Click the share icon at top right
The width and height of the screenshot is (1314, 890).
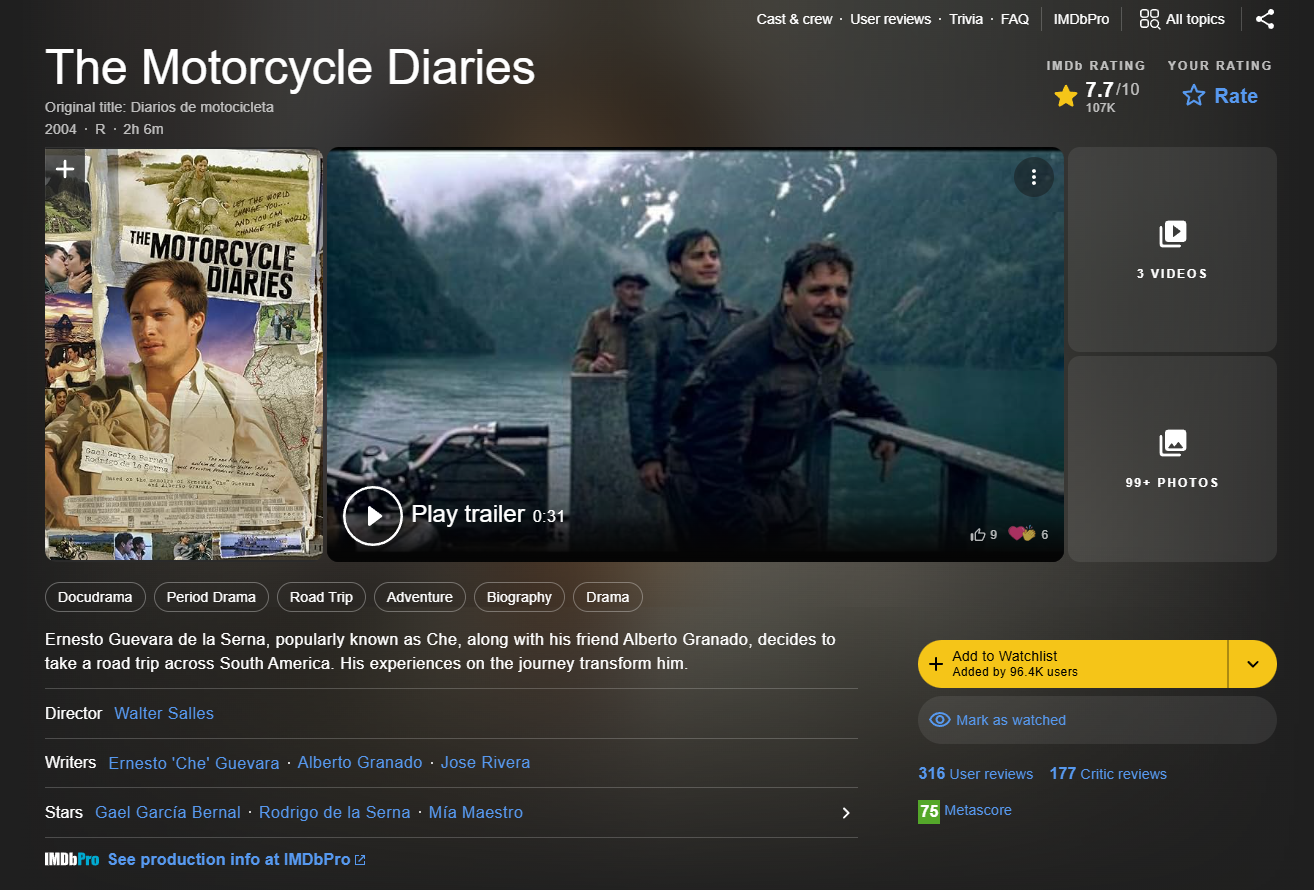click(1265, 19)
